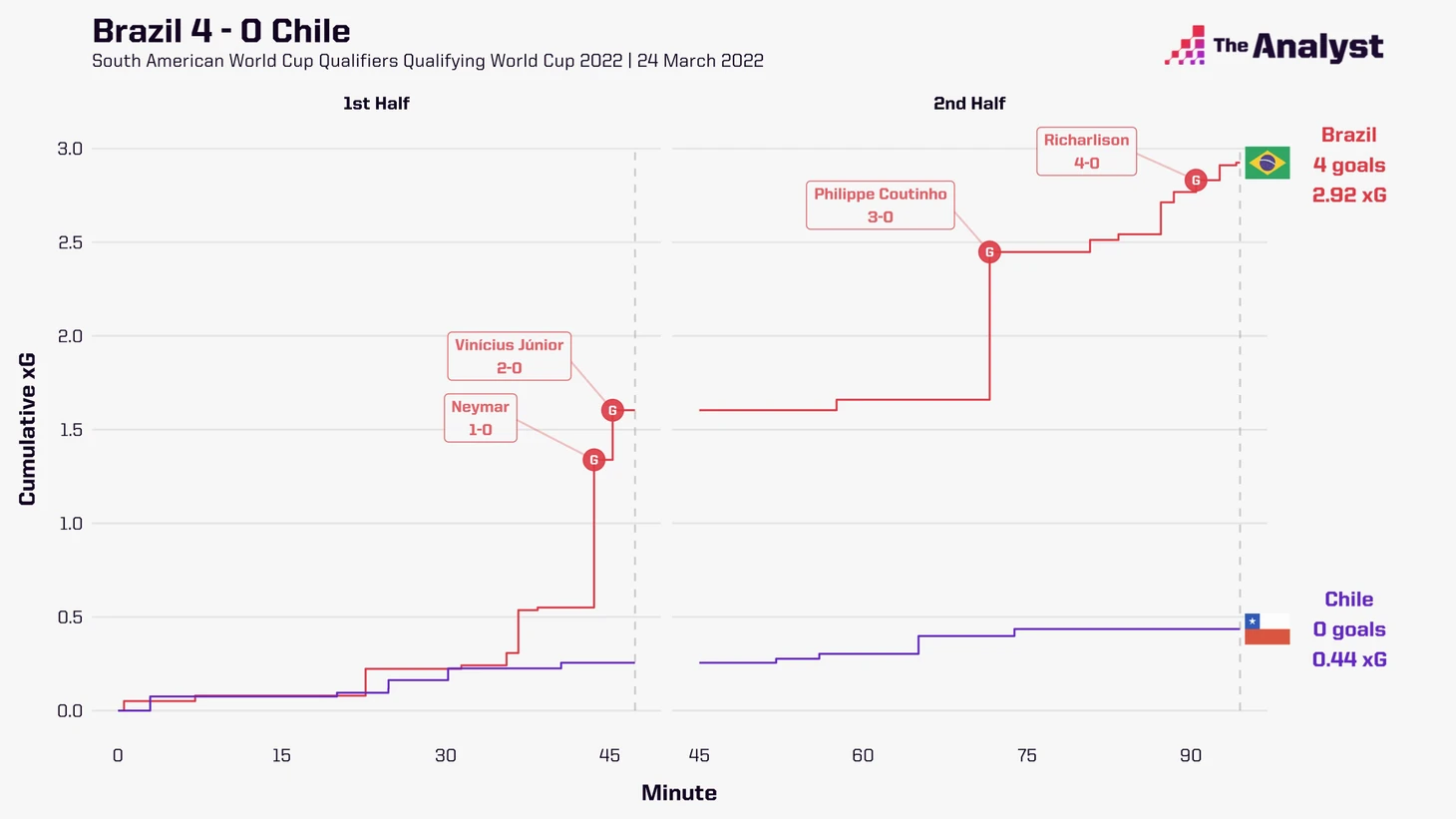This screenshot has height=819, width=1456.
Task: Select Vinícius Júnior's goal marker
Action: click(x=612, y=410)
